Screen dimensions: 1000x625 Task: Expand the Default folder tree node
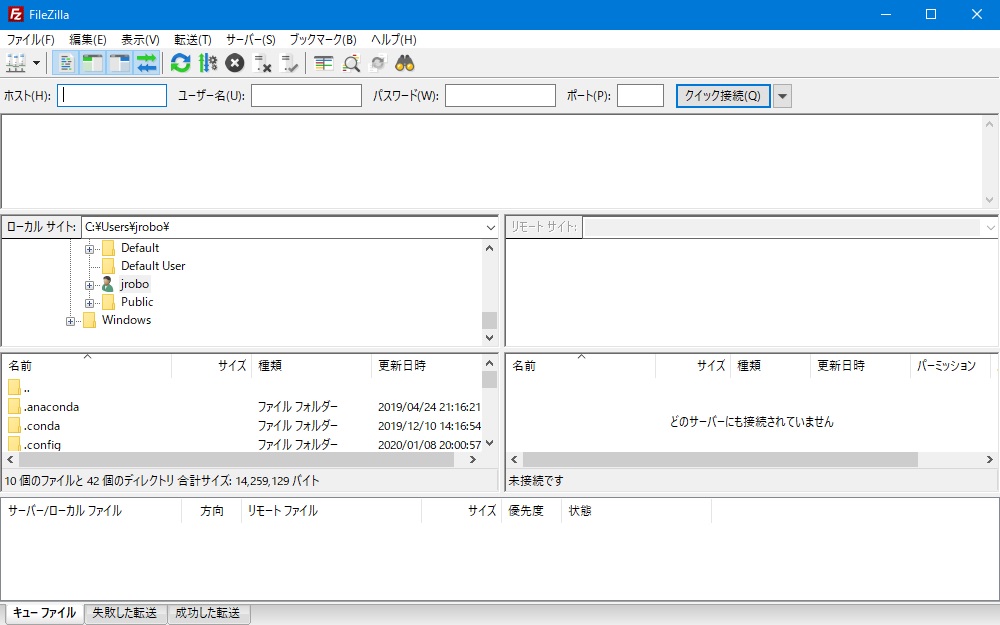pyautogui.click(x=89, y=249)
